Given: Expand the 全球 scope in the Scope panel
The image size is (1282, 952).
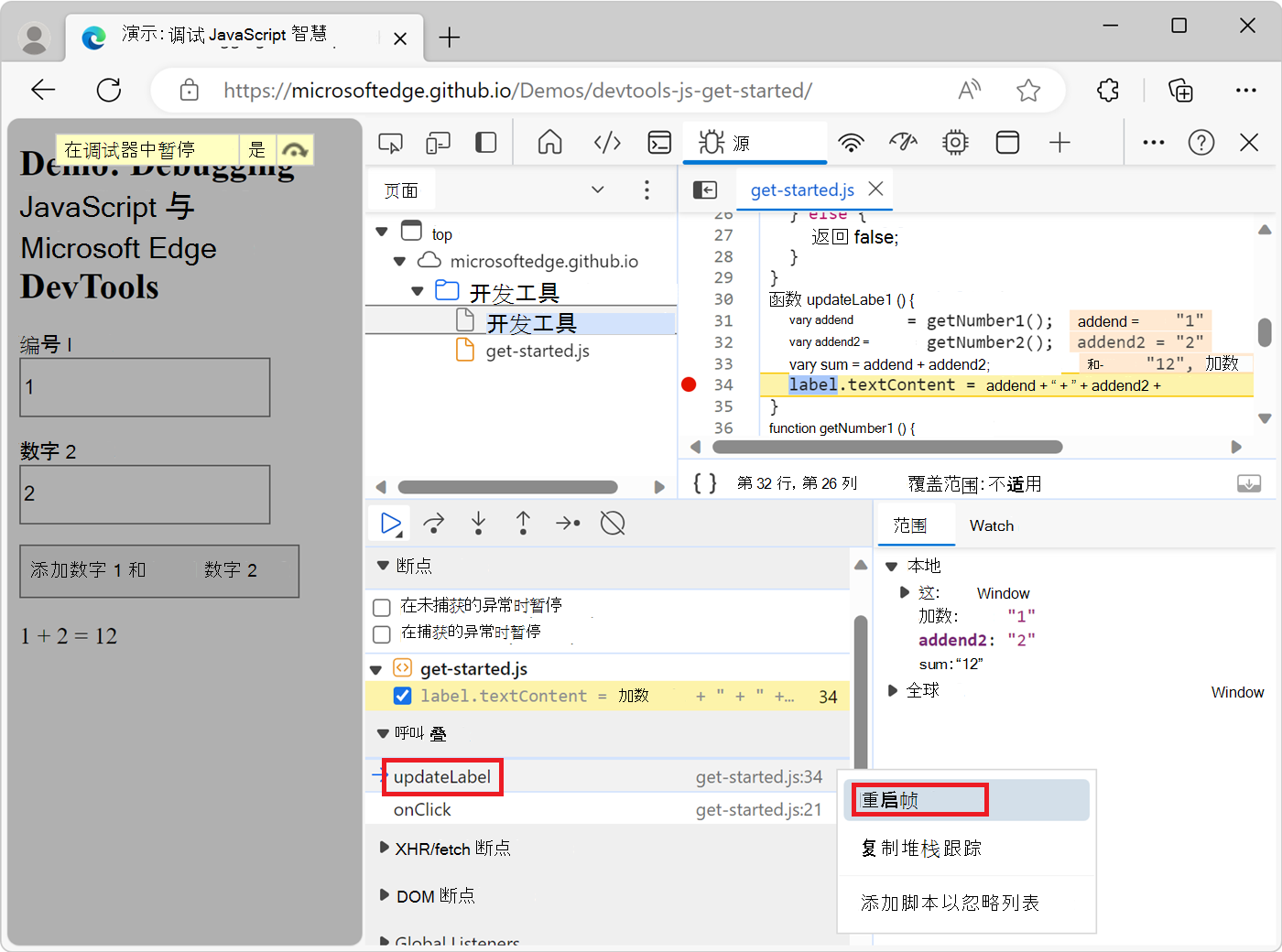Looking at the screenshot, I should (x=892, y=690).
